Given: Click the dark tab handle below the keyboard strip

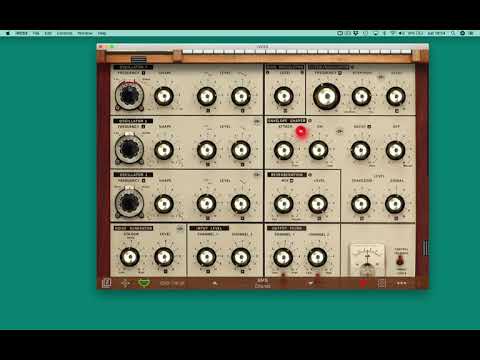Looking at the screenshot, I should [x=139, y=60].
